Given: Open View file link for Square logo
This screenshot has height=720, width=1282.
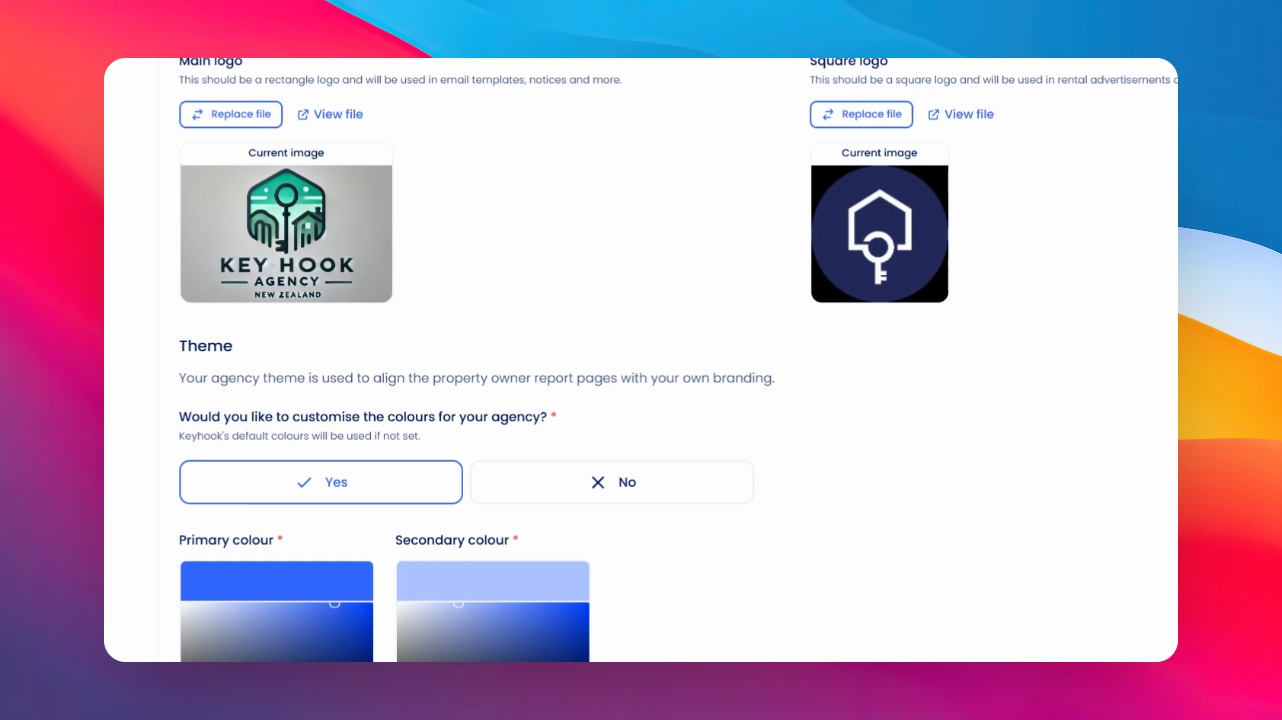Looking at the screenshot, I should point(961,114).
